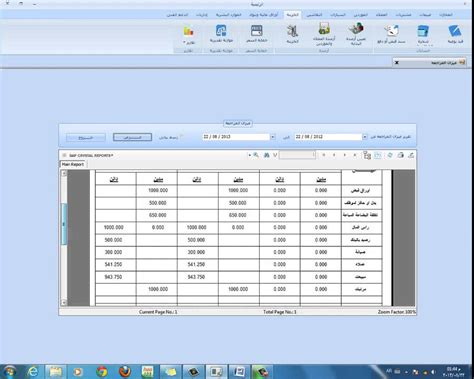Open the zoom magnifier dropdown in viewer
The image size is (474, 379).
click(254, 155)
